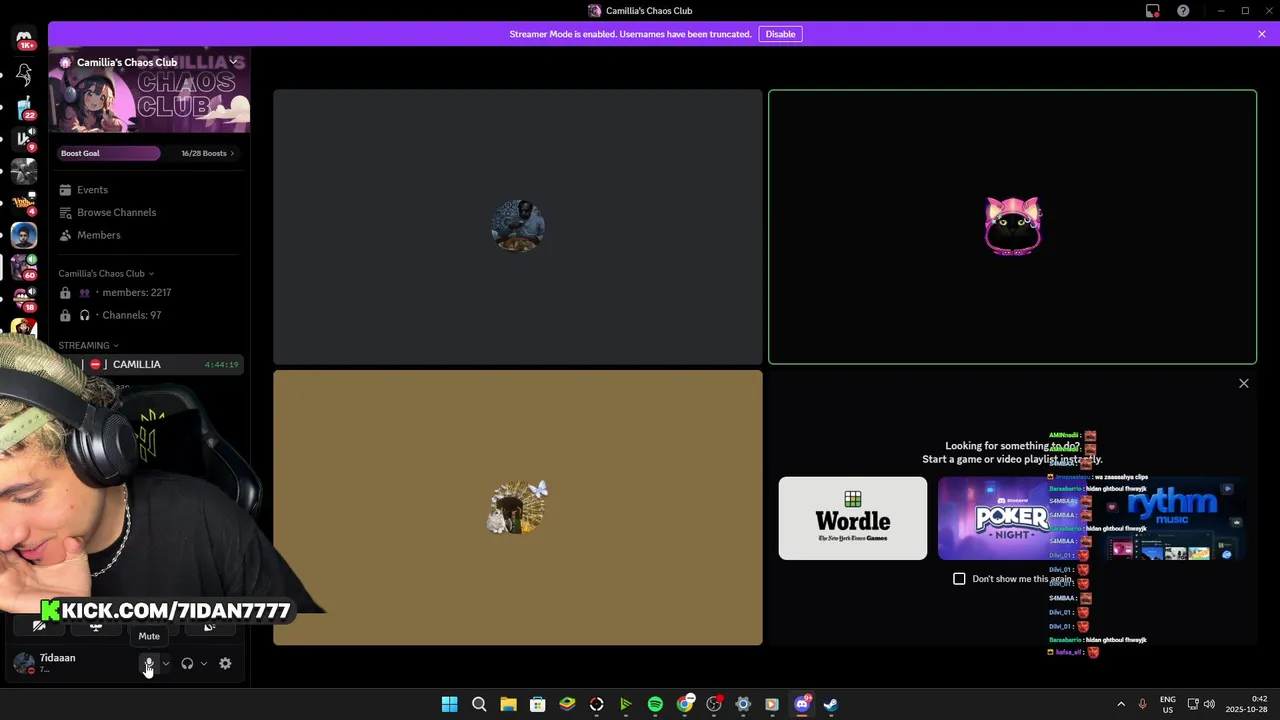Click the network tray icon
The height and width of the screenshot is (720, 1280).
click(x=1193, y=704)
